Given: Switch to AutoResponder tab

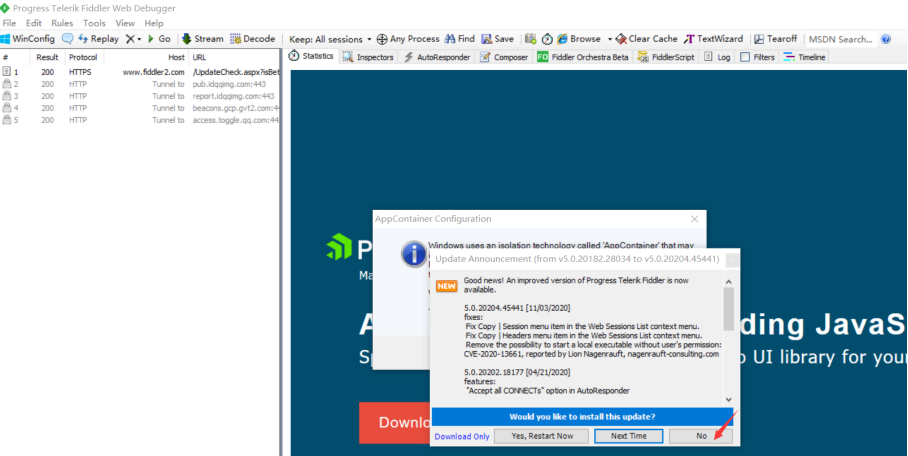Looking at the screenshot, I should [x=437, y=57].
